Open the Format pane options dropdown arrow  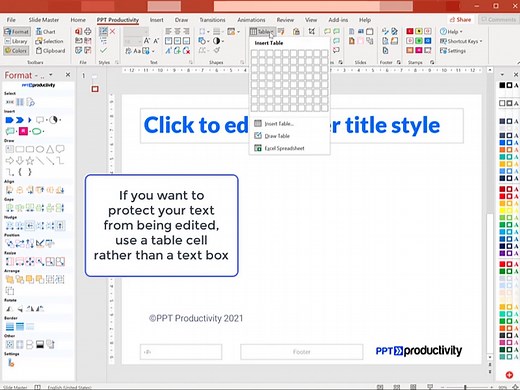(51, 75)
